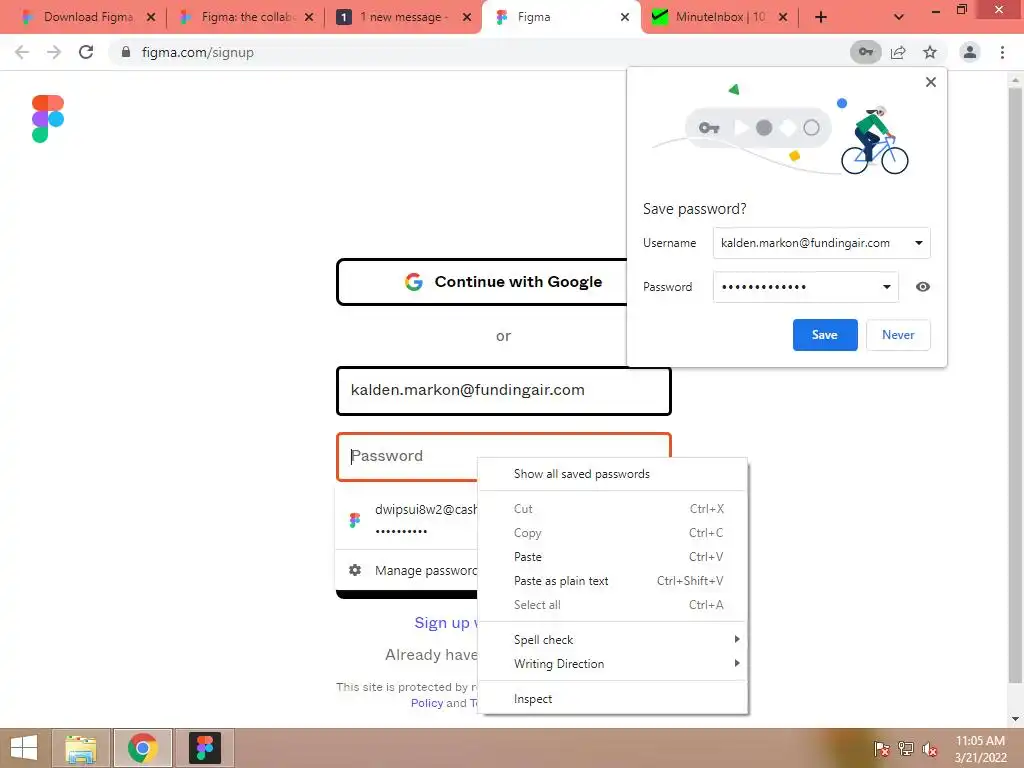The image size is (1024, 768).
Task: Choose Paste as plain text
Action: click(613, 581)
